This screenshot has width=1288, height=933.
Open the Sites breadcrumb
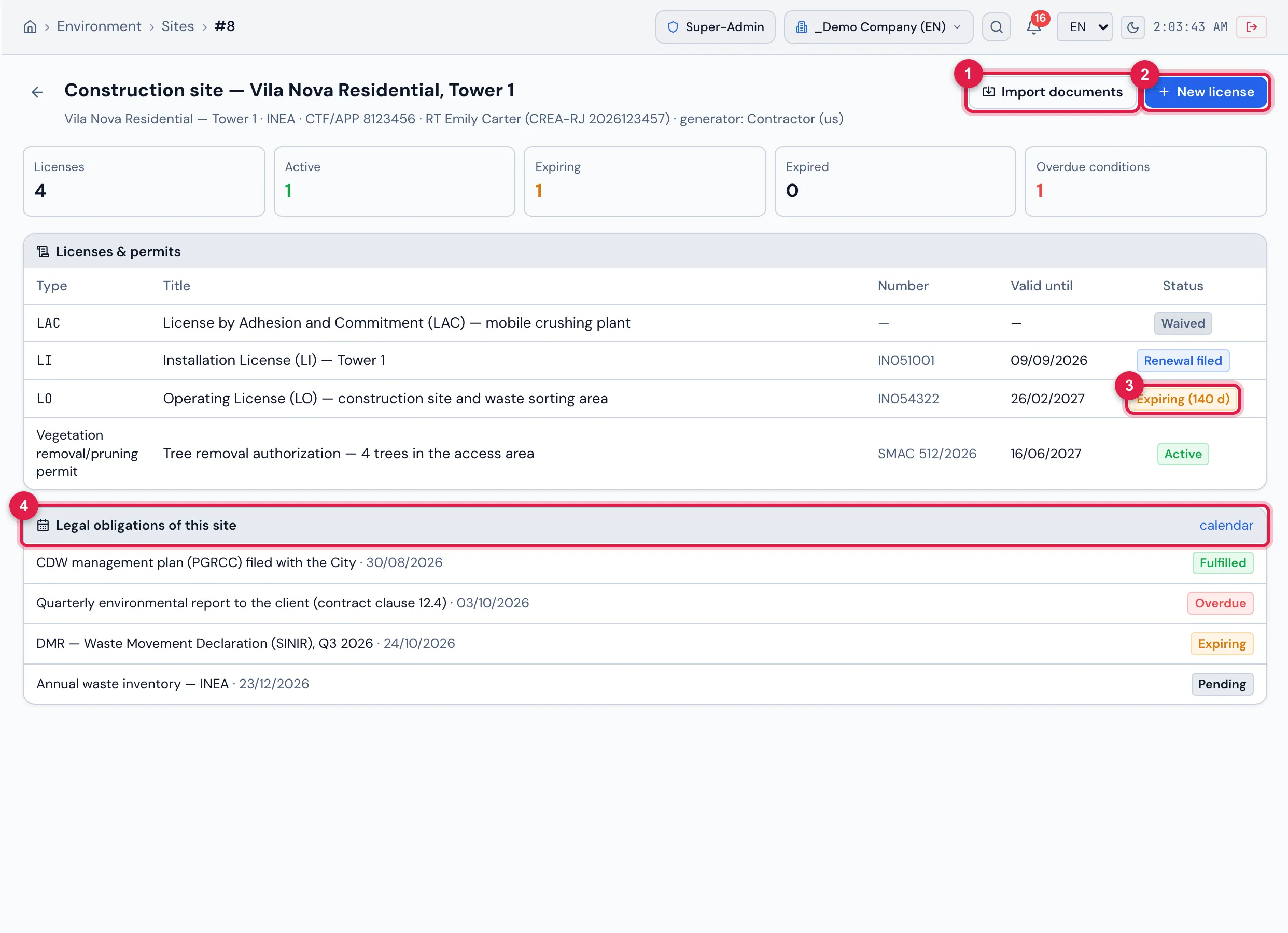[178, 26]
